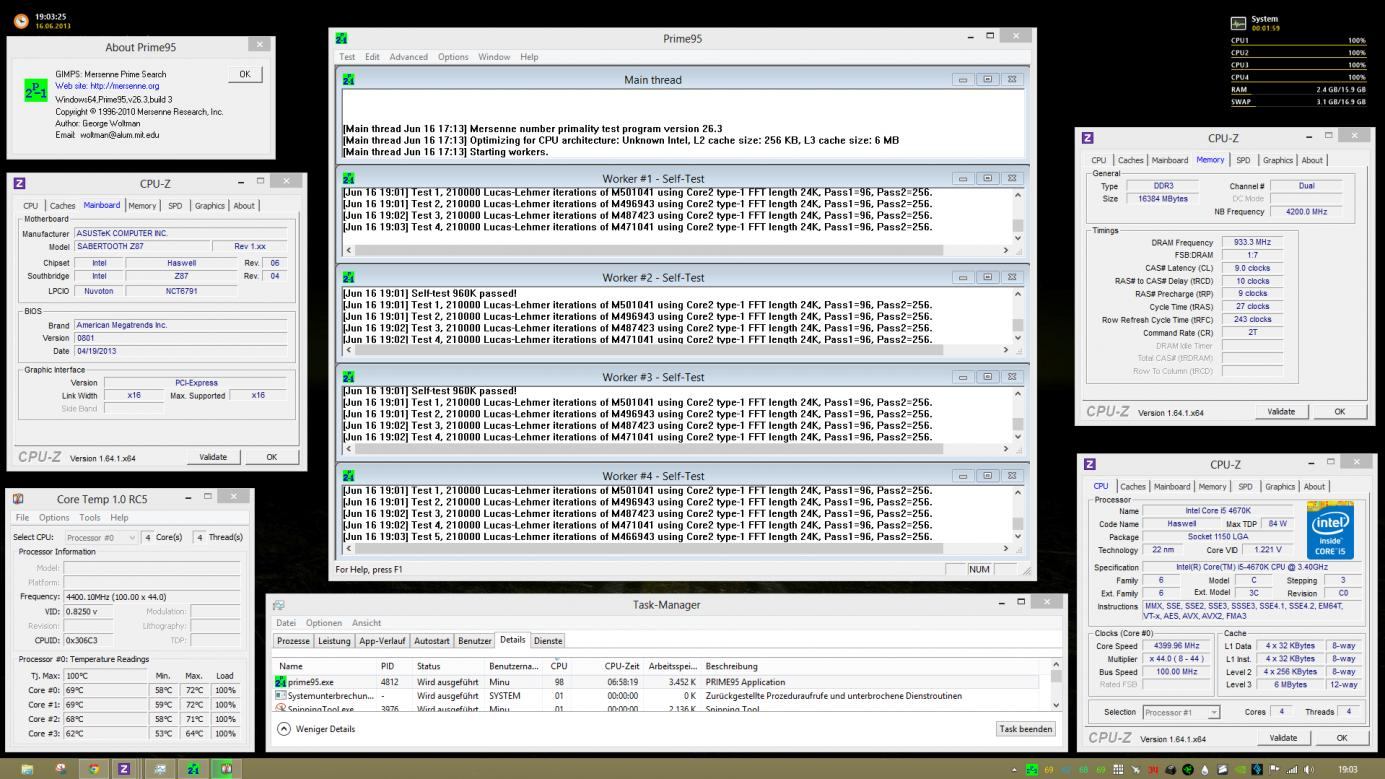Open Chrome from the taskbar

point(93,769)
